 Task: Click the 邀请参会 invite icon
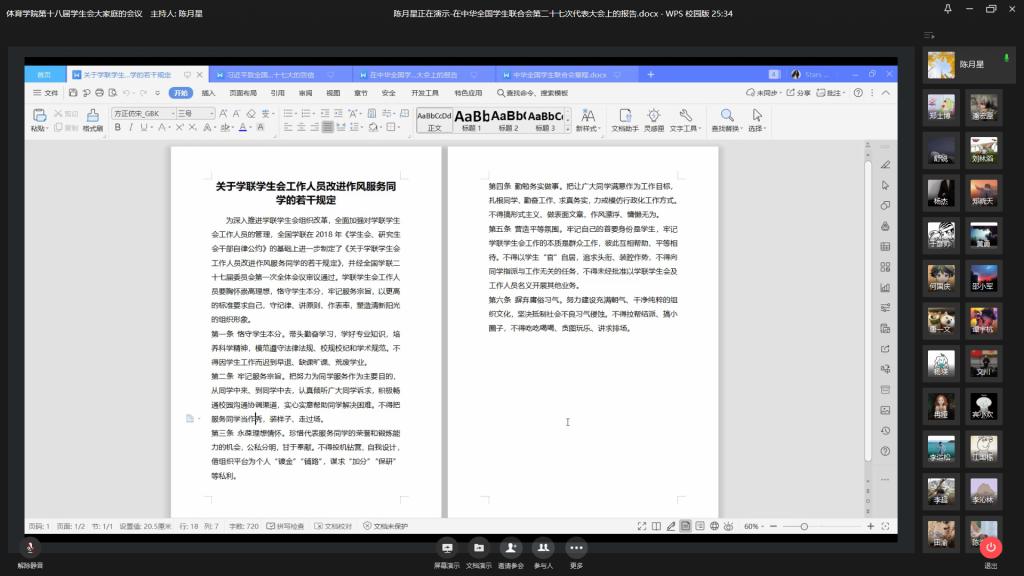(x=511, y=548)
